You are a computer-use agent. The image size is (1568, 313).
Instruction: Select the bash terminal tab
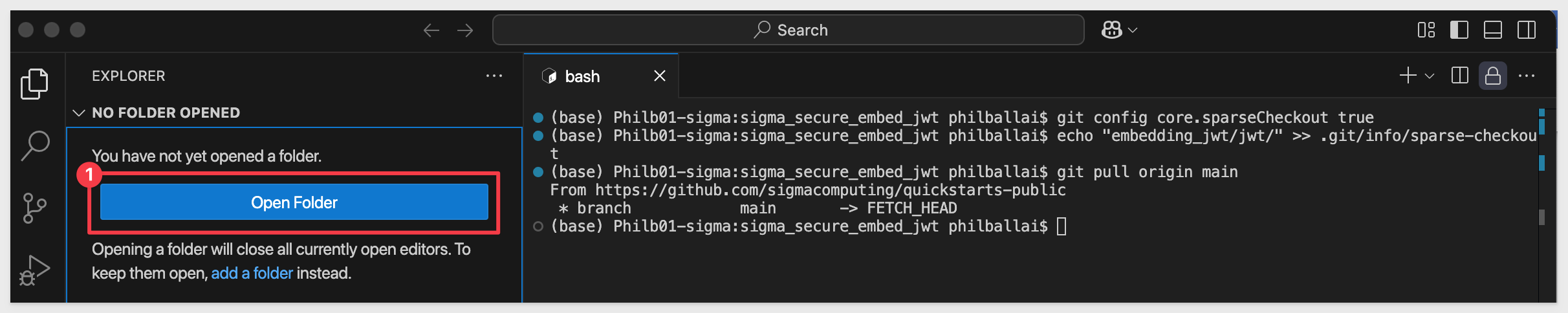pos(582,76)
